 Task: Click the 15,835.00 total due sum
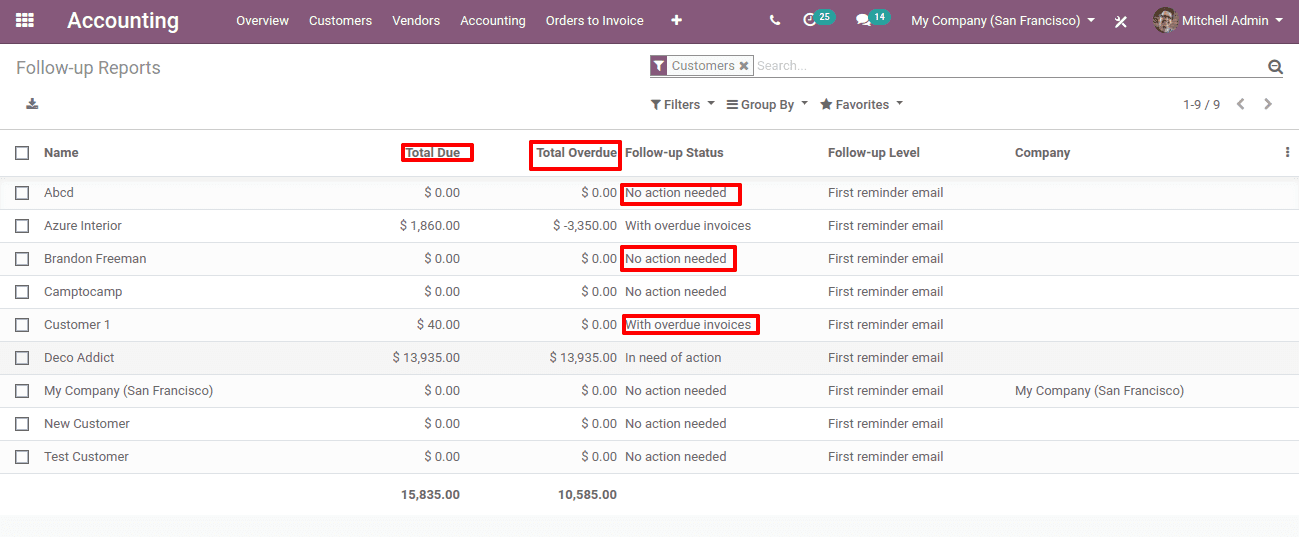[x=430, y=495]
